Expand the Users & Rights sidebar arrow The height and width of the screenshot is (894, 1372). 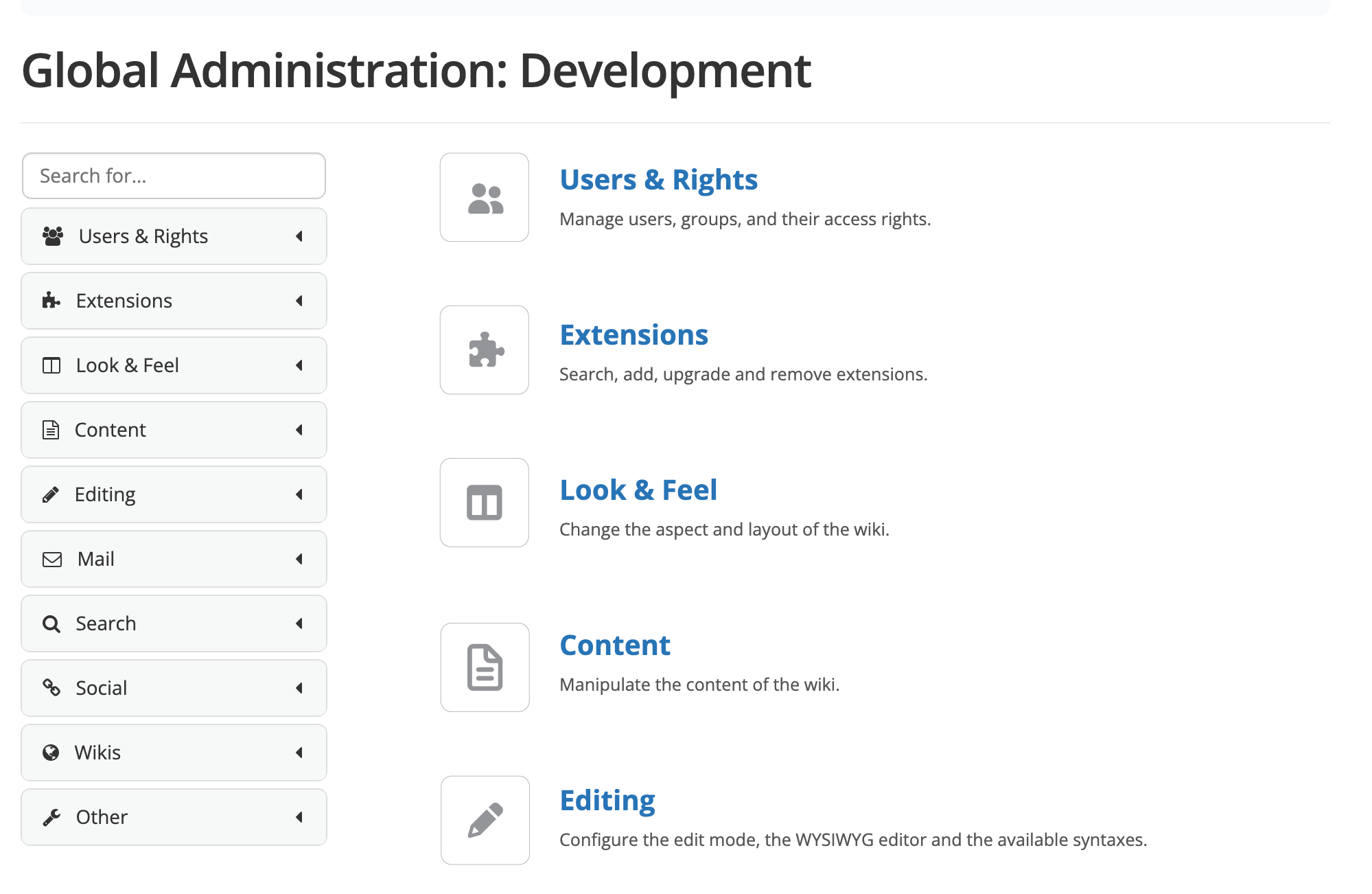[299, 236]
